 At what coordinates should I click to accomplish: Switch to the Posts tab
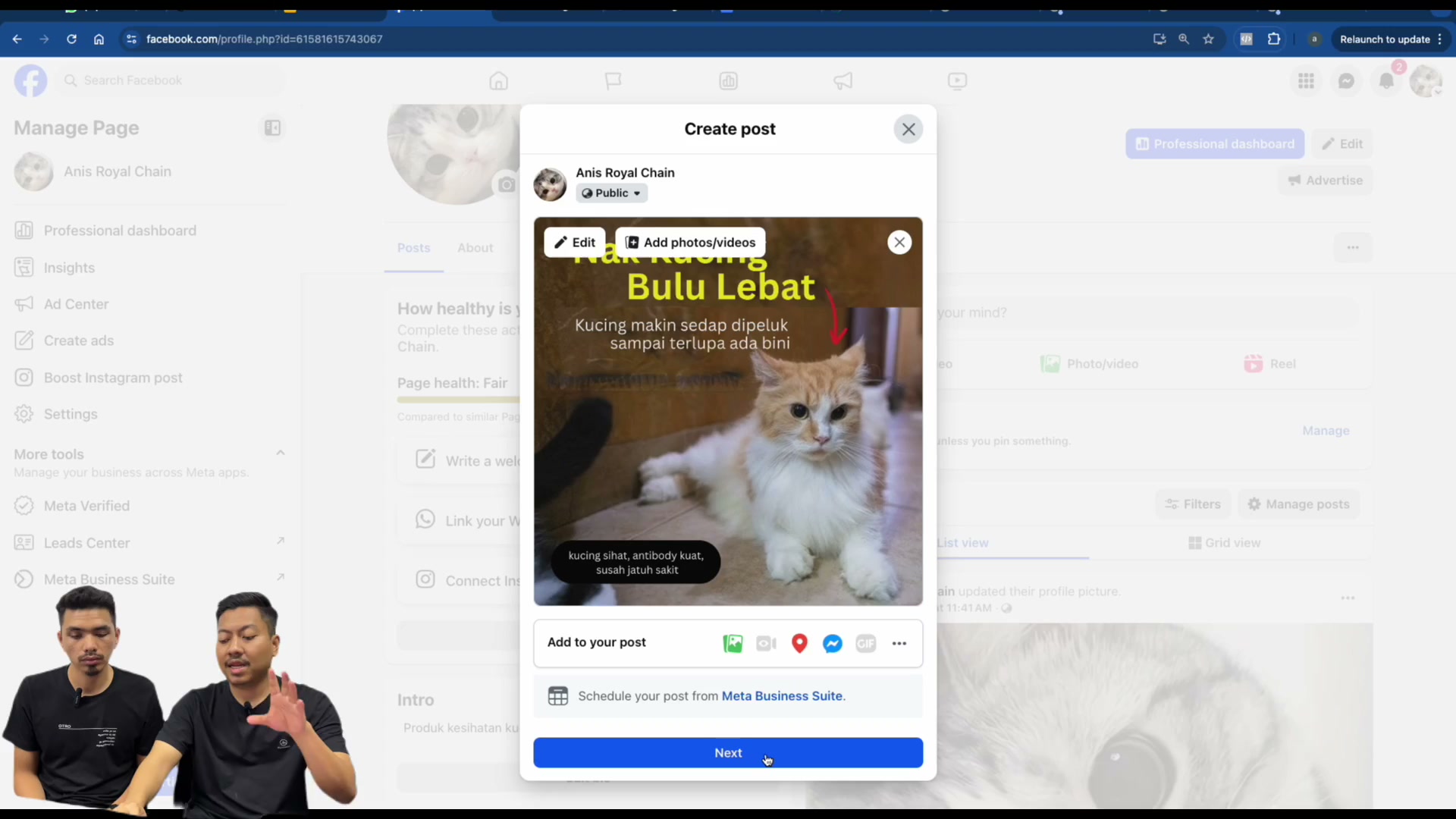[x=413, y=248]
